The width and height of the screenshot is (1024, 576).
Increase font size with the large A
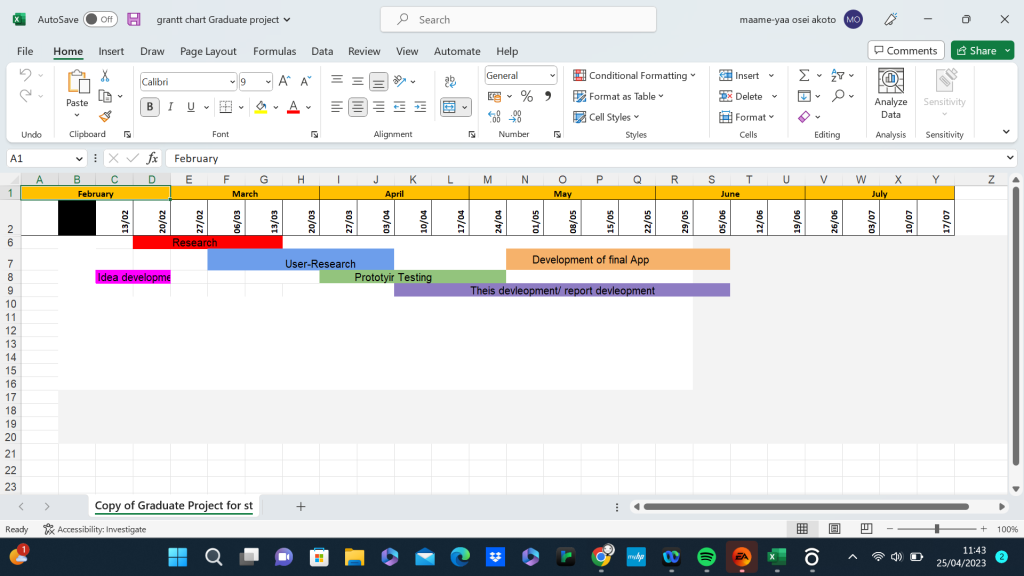[284, 82]
